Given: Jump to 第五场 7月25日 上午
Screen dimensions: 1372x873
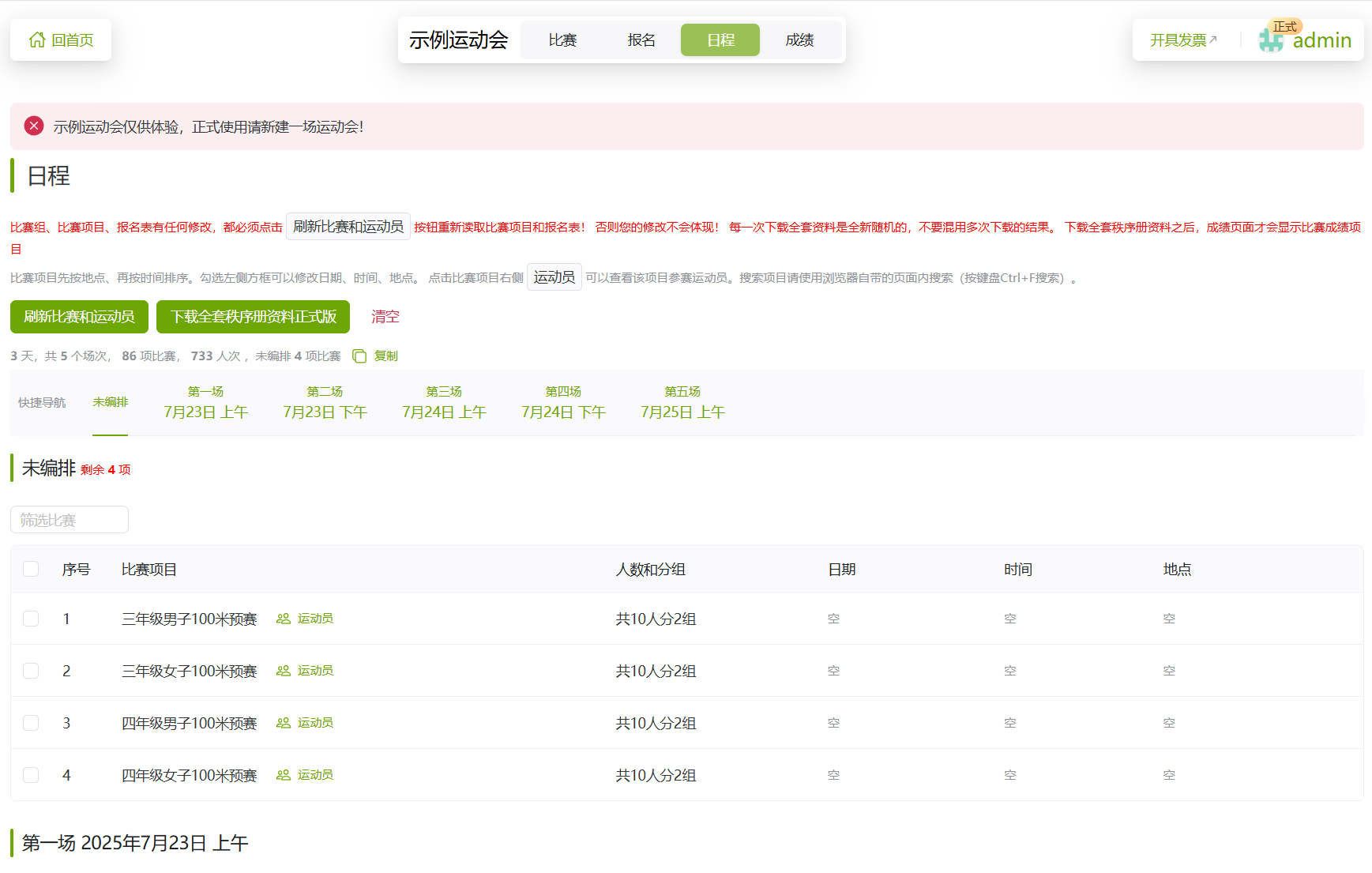Looking at the screenshot, I should pyautogui.click(x=682, y=402).
